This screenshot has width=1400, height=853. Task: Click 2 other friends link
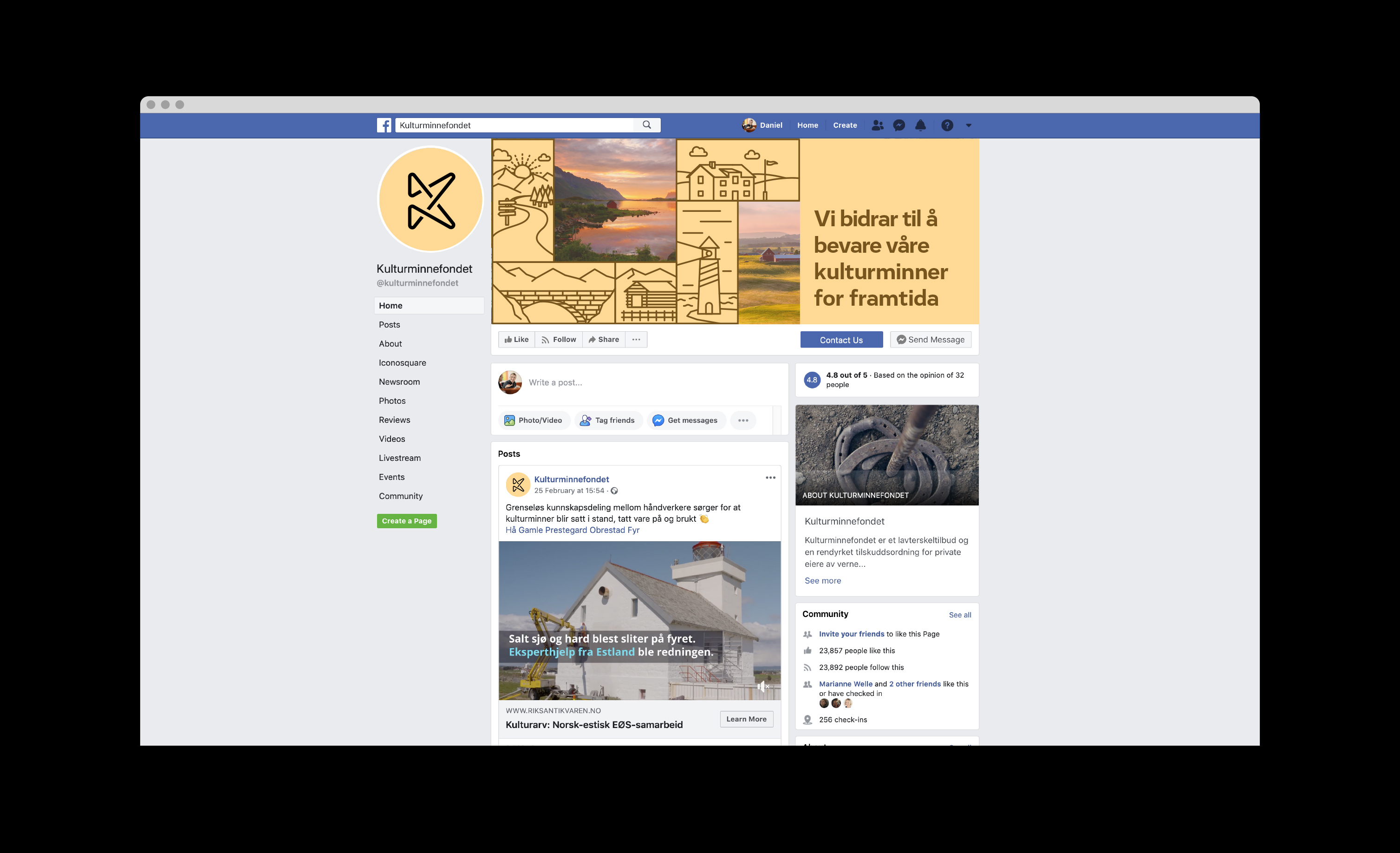point(915,684)
